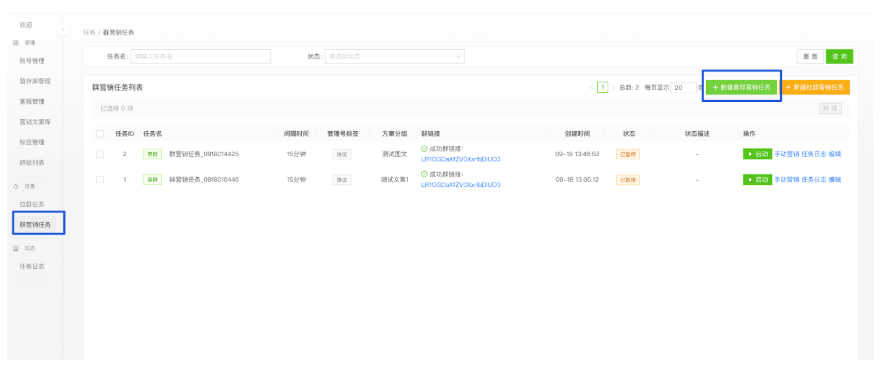
Task: Click the manager tag label for task ID 2
Action: 342,154
